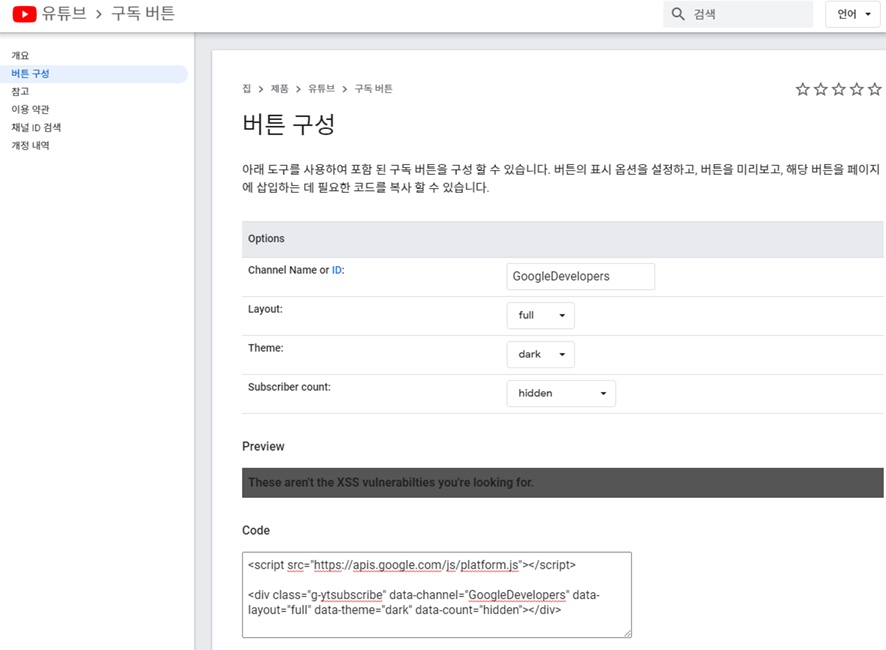Click the ID link beside Channel Name
Image resolution: width=886 pixels, height=650 pixels.
337,270
